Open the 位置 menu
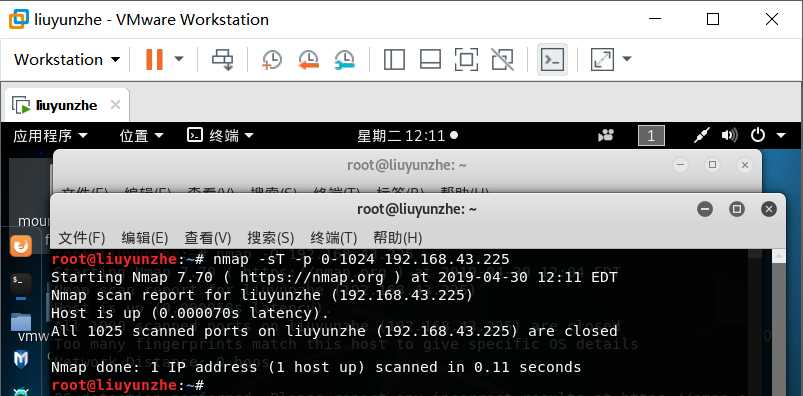Image resolution: width=803 pixels, height=396 pixels. click(x=141, y=136)
